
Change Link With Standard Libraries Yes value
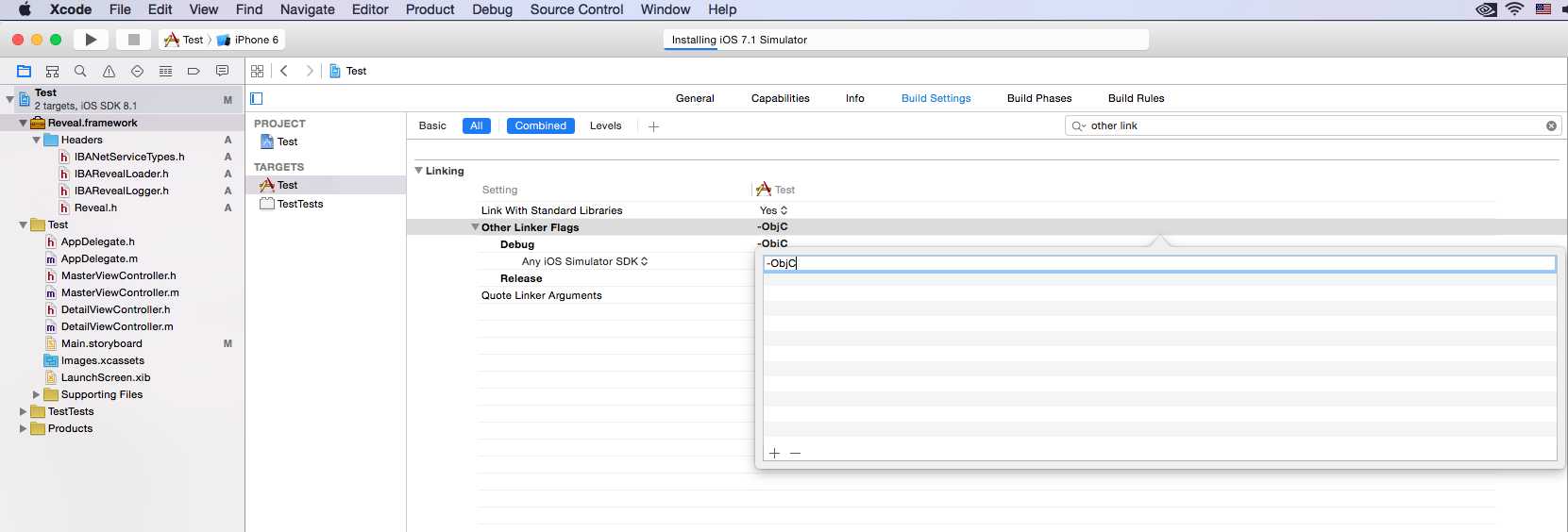pyautogui.click(x=773, y=210)
